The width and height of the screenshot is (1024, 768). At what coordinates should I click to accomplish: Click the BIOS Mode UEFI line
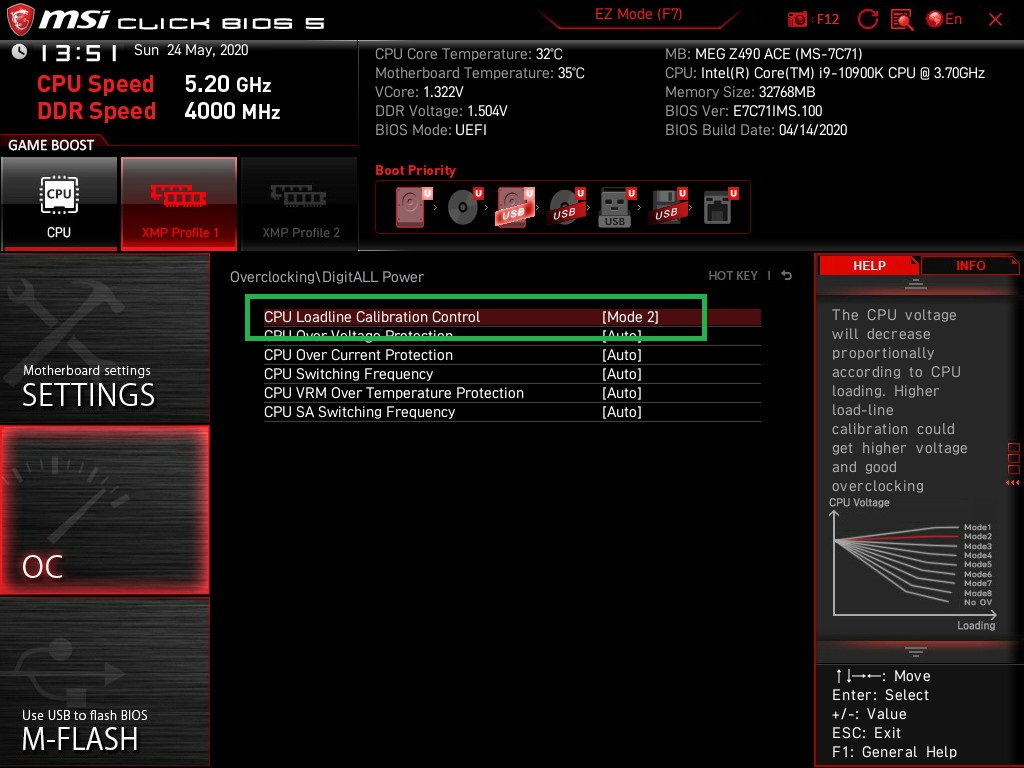click(x=431, y=130)
